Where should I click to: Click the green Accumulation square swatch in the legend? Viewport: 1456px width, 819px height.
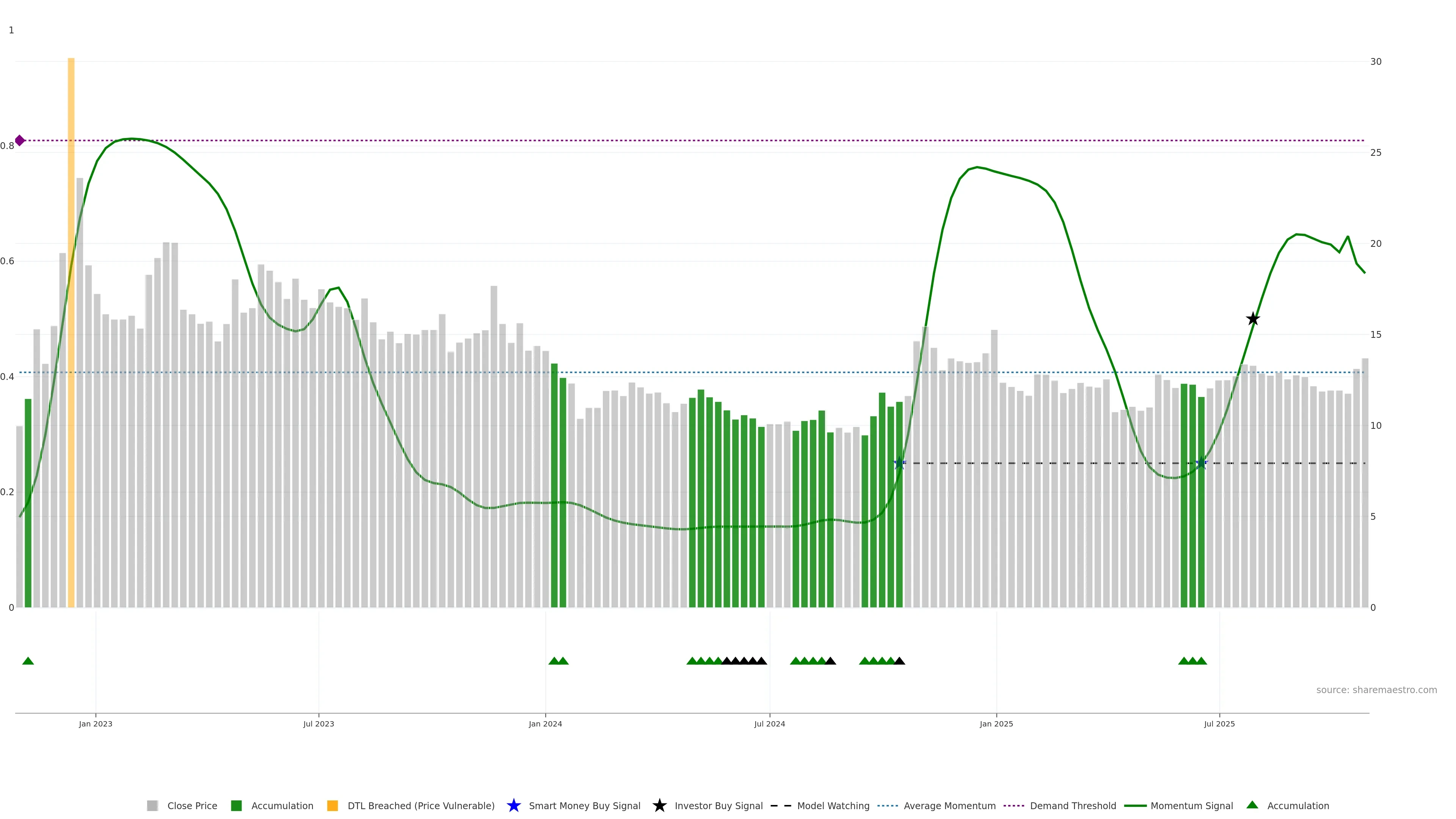(x=236, y=805)
